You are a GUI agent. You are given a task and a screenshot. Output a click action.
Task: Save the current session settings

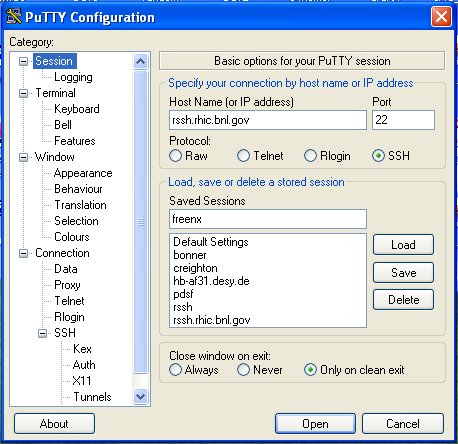(403, 273)
